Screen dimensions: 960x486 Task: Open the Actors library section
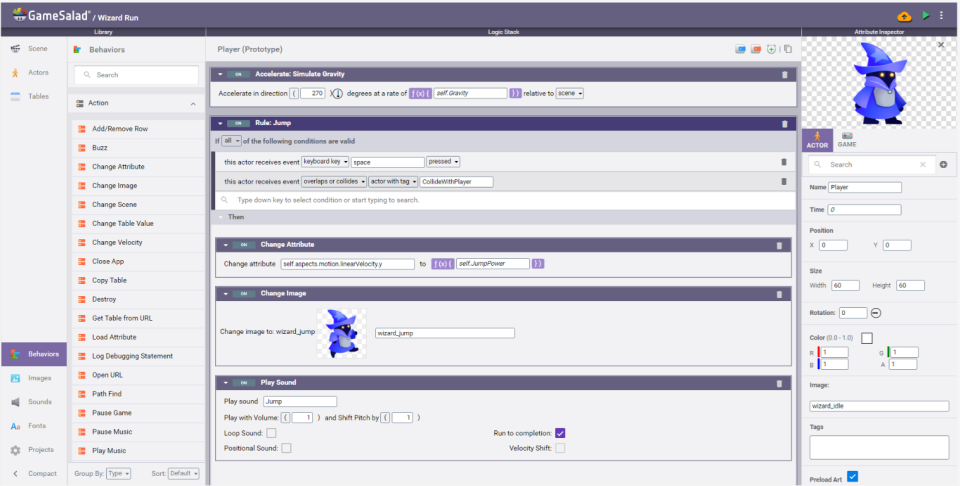[34, 72]
